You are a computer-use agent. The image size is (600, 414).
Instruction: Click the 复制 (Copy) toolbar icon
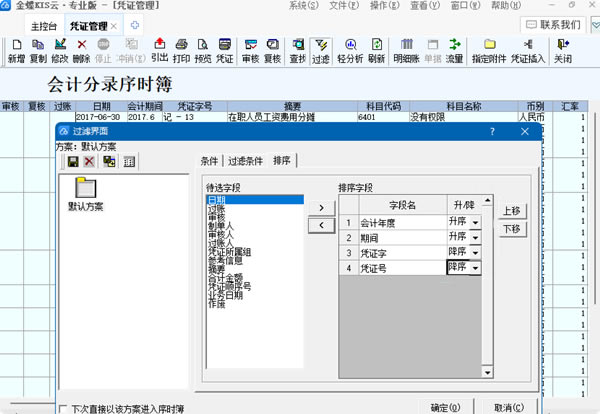tap(38, 51)
